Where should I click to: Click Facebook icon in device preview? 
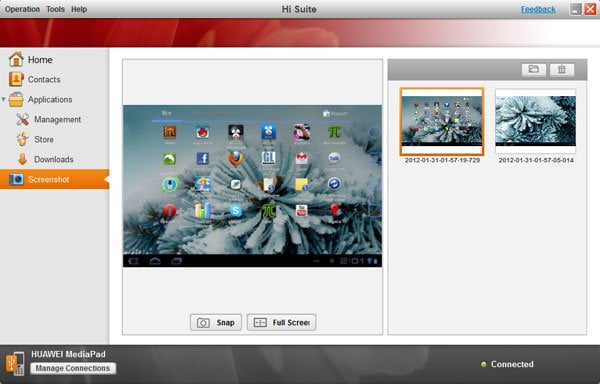[202, 158]
